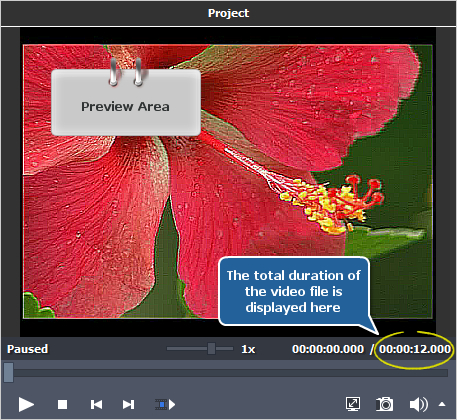Viewport: 457px width, 420px height.
Task: Click the Preview Area label
Action: (125, 107)
